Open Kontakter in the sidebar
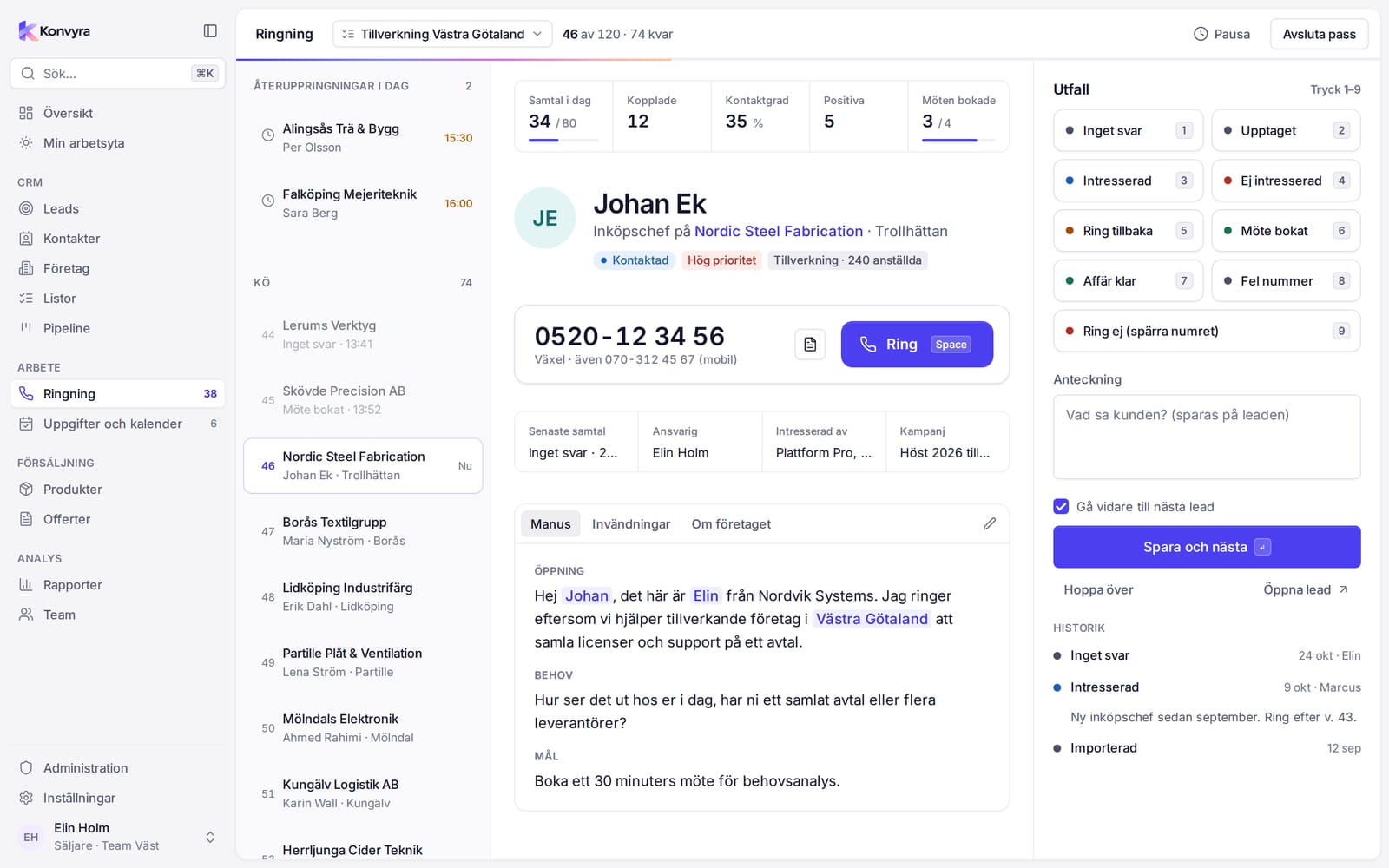The height and width of the screenshot is (868, 1389). [x=117, y=239]
